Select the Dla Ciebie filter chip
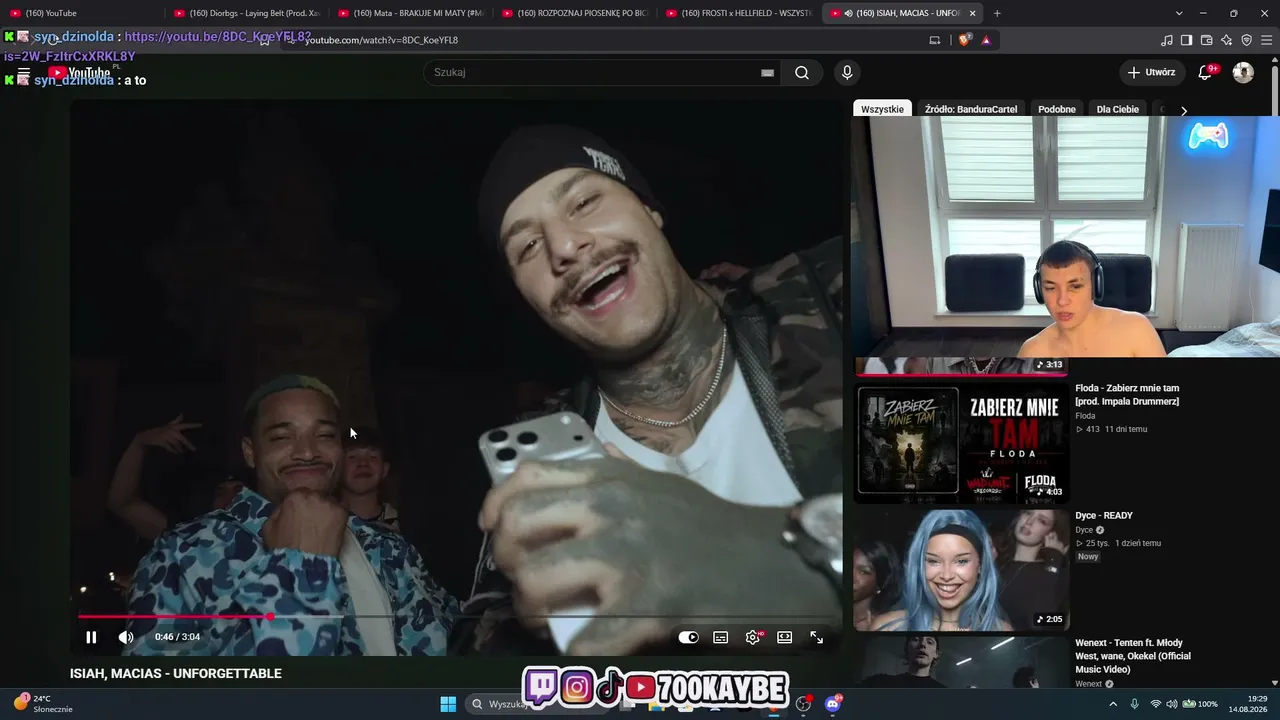The image size is (1280, 720). point(1118,109)
